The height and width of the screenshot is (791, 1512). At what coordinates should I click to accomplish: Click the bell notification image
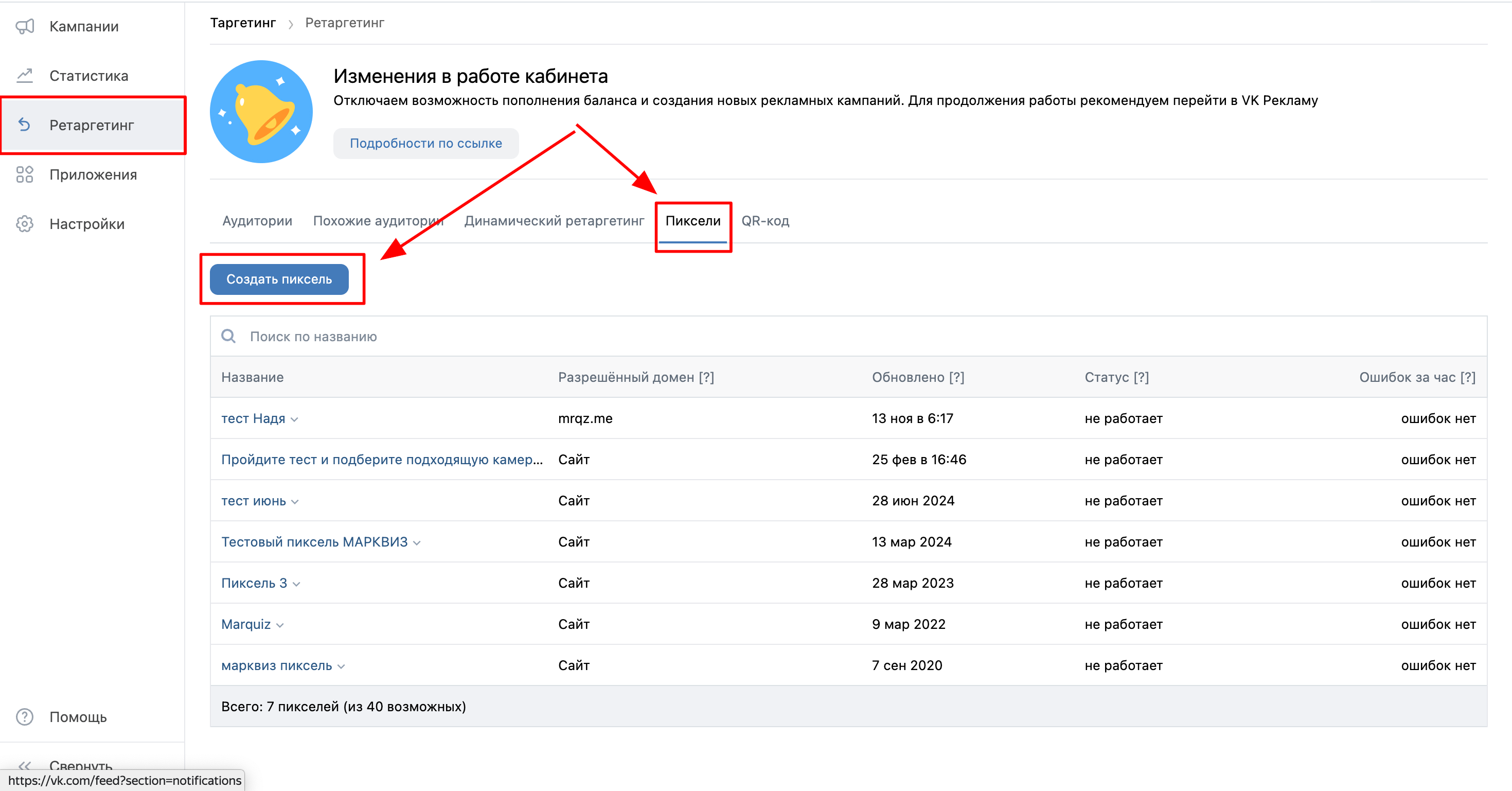click(261, 112)
